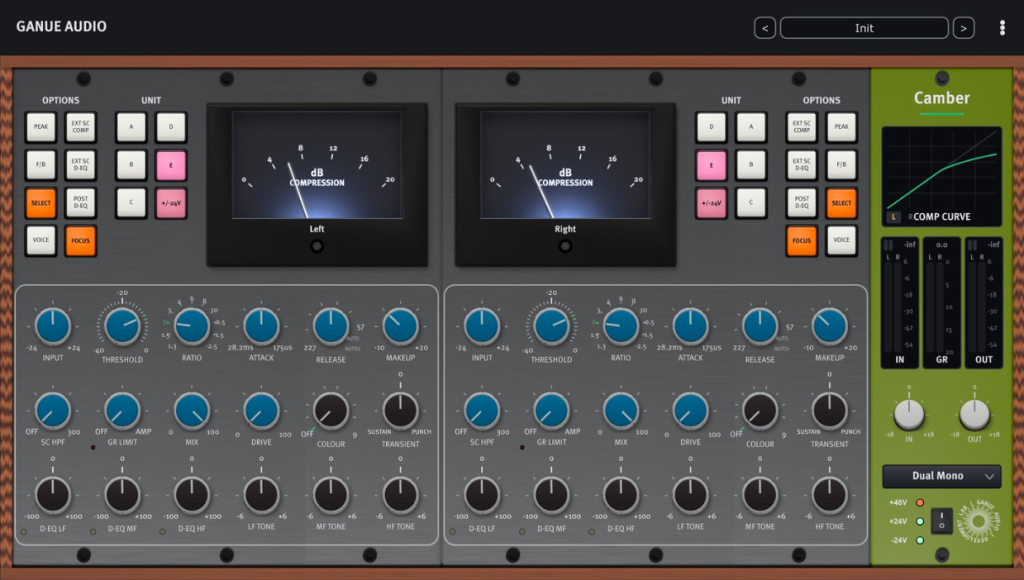
Task: Show the R channel comp curve
Action: pos(910,217)
